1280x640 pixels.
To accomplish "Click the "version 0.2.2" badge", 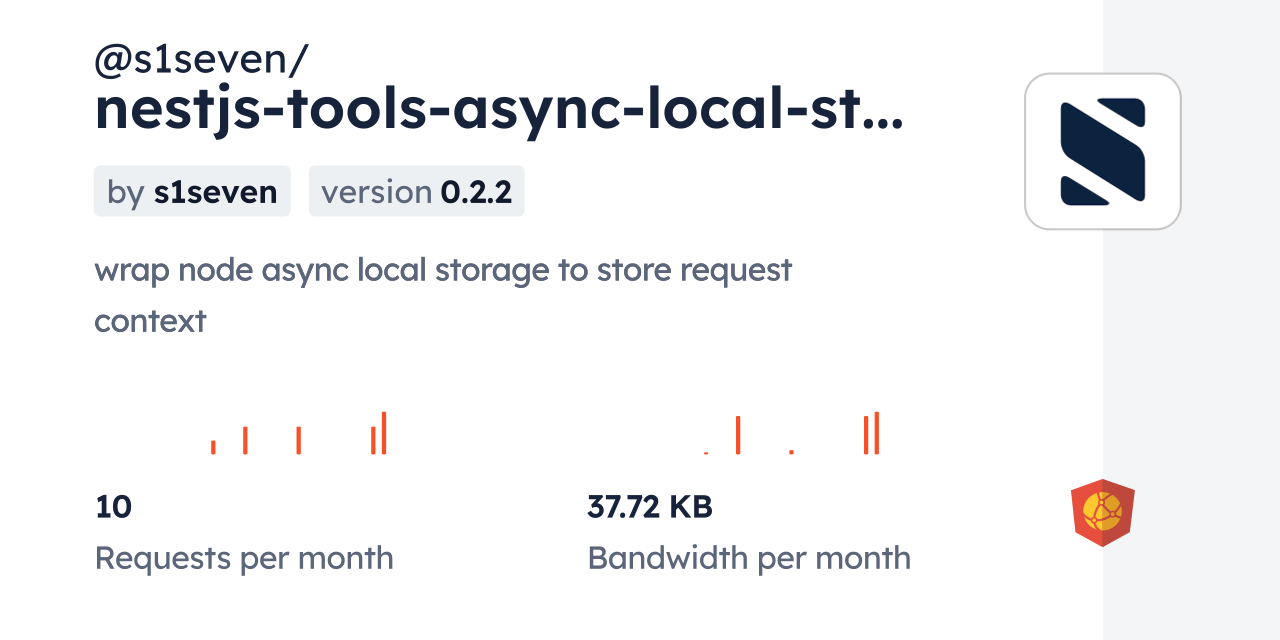I will 416,191.
